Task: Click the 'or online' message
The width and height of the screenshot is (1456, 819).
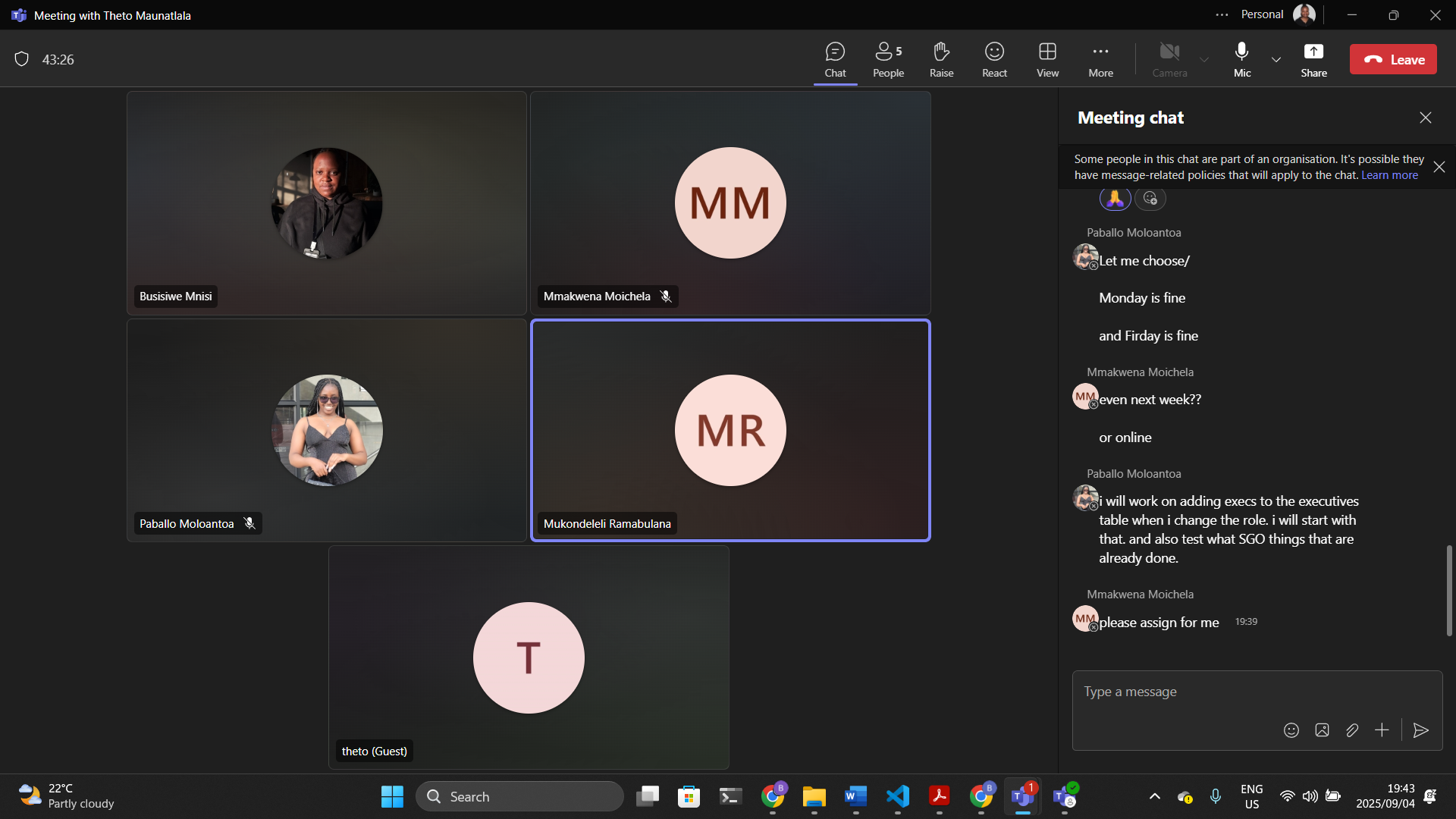Action: (x=1125, y=438)
